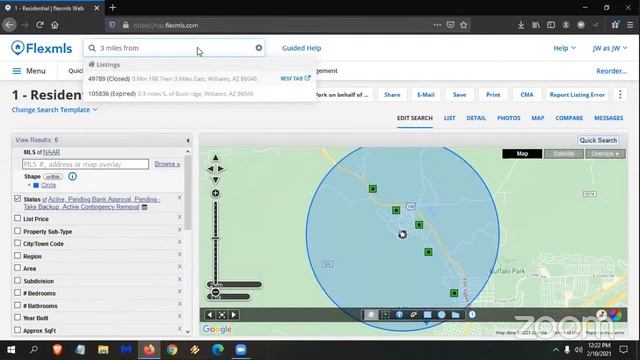Open listing 49789 in a new tab
Viewport: 640px width, 360px height.
(296, 78)
